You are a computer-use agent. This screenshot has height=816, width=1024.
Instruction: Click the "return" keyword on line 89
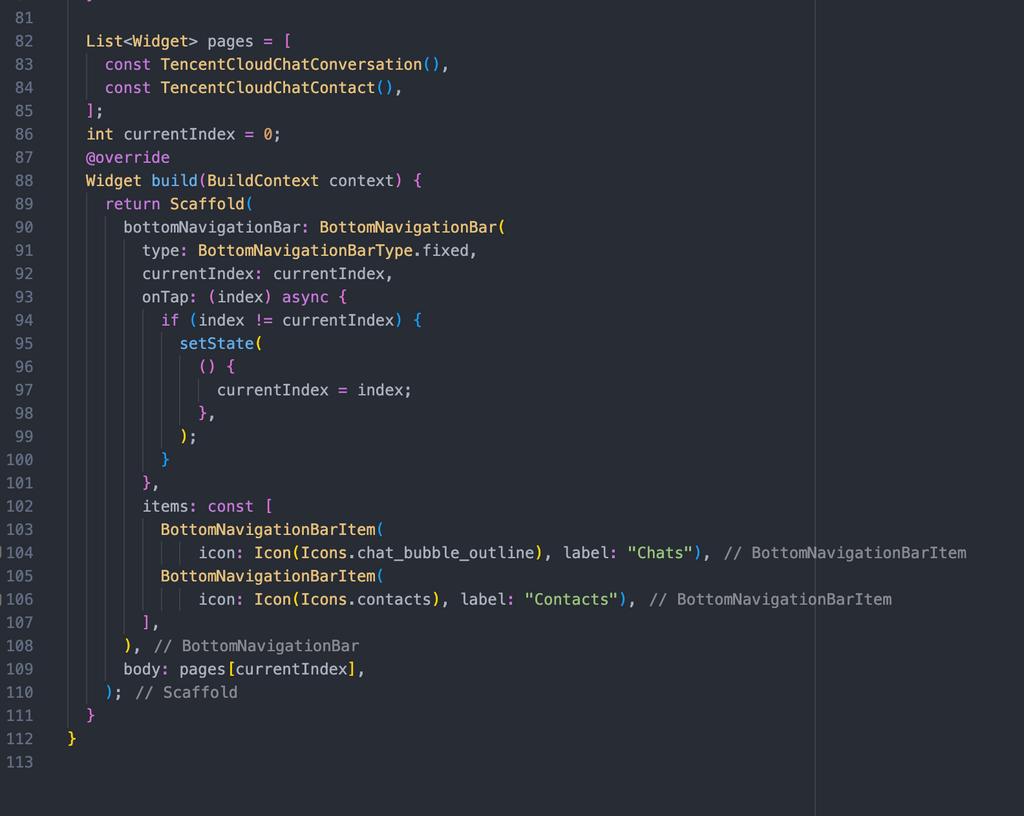pos(133,204)
